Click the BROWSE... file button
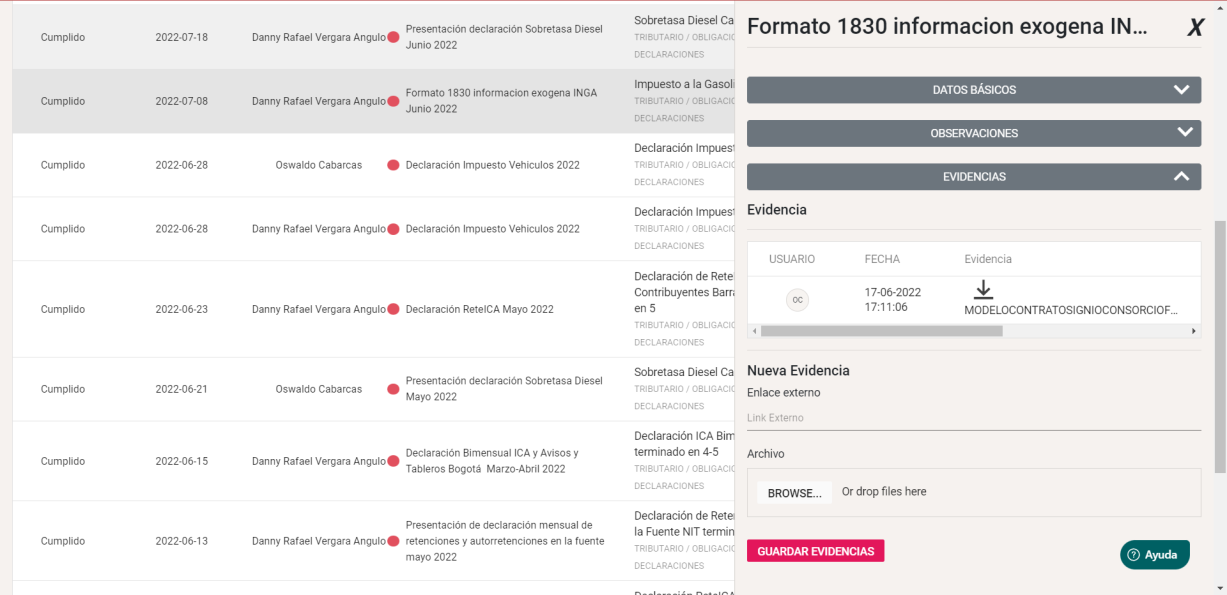The height and width of the screenshot is (595, 1227). point(794,493)
